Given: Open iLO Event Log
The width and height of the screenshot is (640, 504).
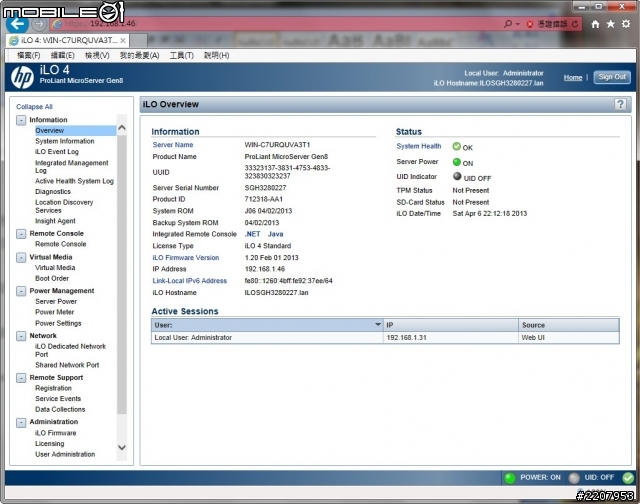Looking at the screenshot, I should [57, 152].
